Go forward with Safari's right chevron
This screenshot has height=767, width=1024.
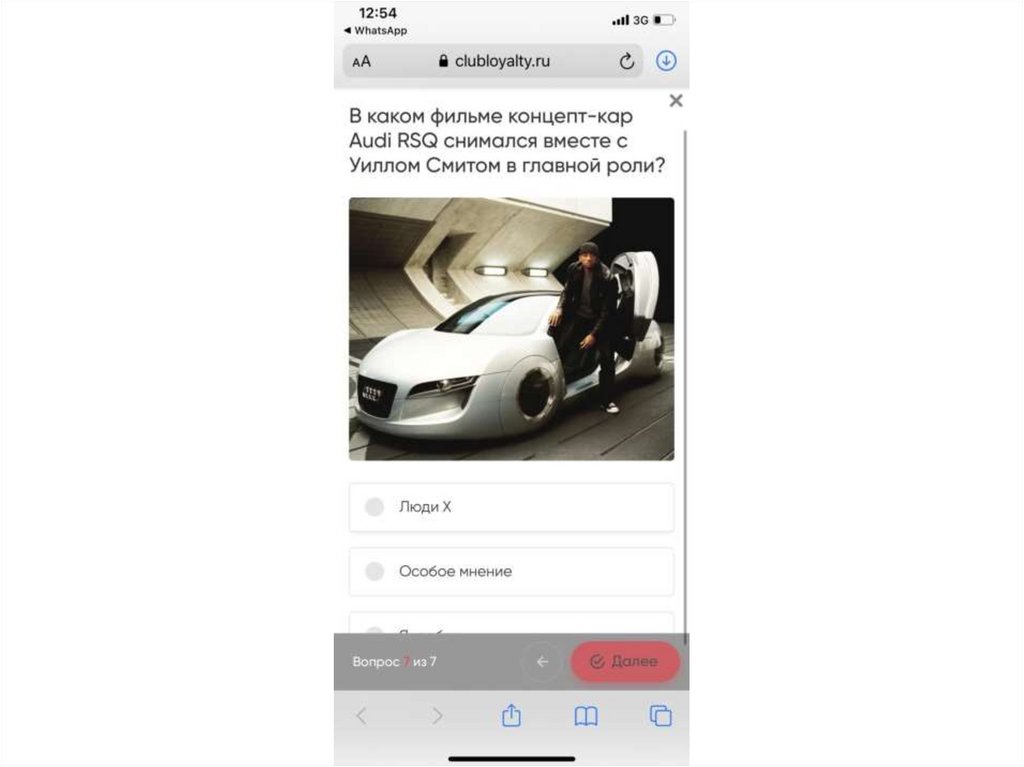[x=437, y=715]
